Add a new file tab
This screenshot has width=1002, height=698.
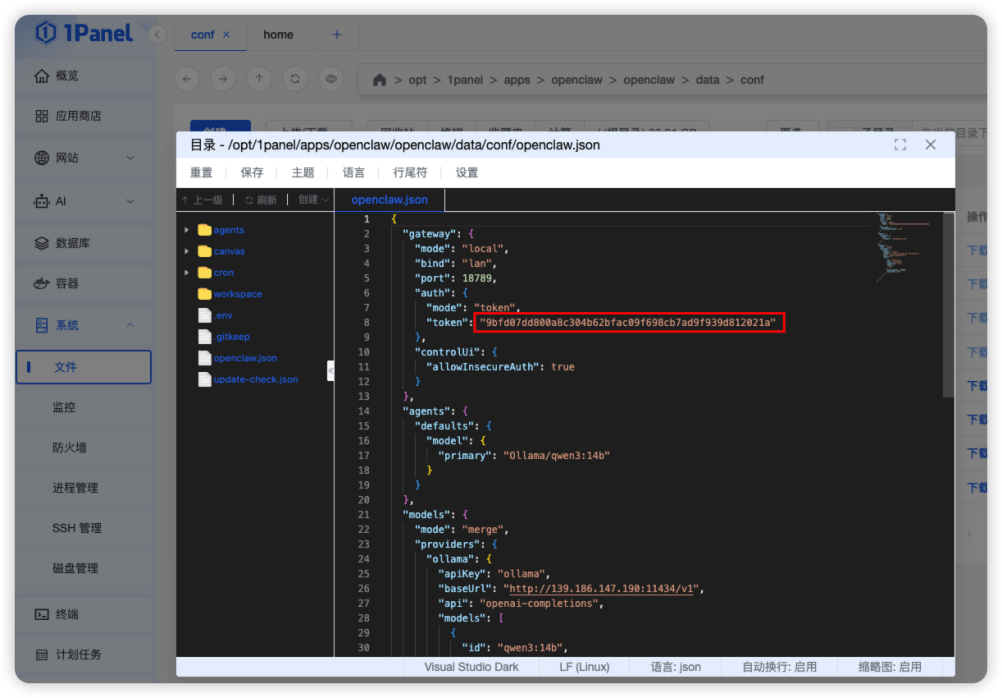click(x=337, y=35)
